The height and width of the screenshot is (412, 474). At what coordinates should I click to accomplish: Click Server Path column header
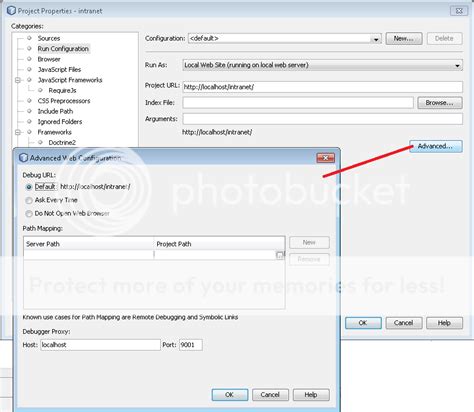[89, 244]
